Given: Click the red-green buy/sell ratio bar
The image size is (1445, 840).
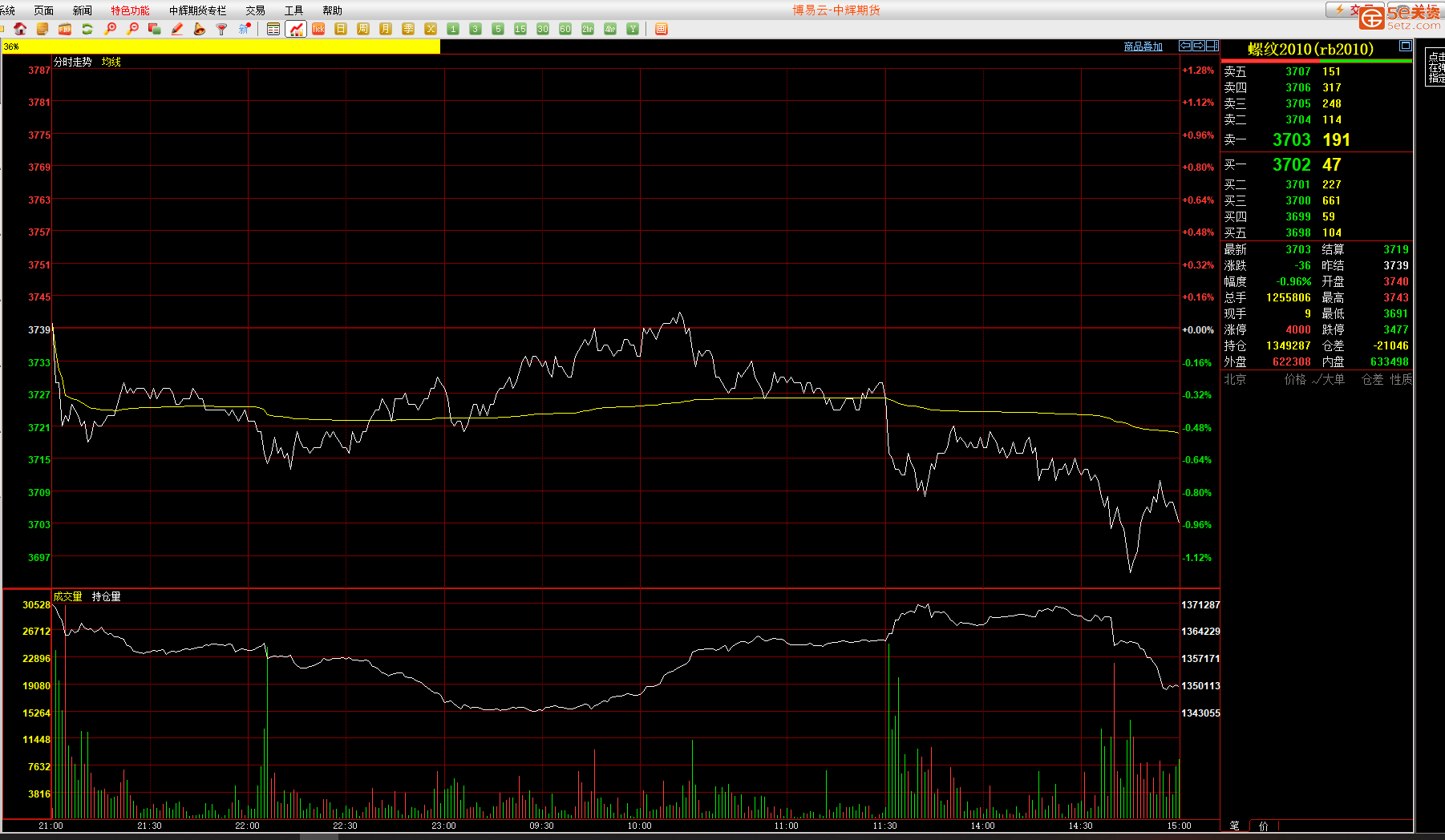Looking at the screenshot, I should coord(1317,61).
